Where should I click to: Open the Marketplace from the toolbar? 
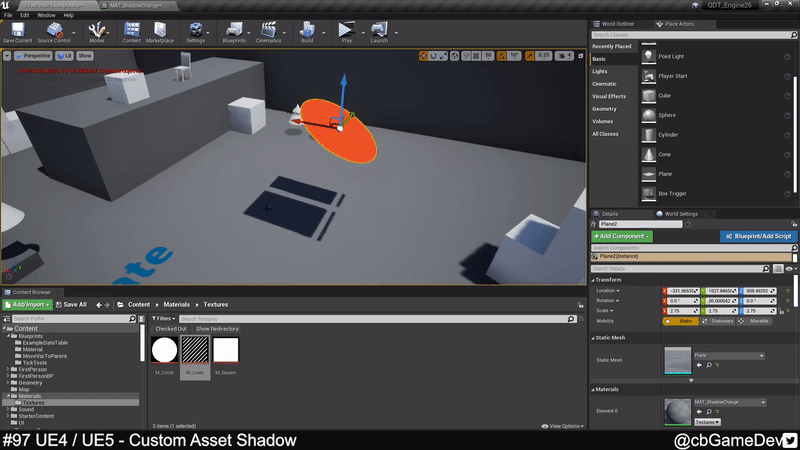(159, 31)
